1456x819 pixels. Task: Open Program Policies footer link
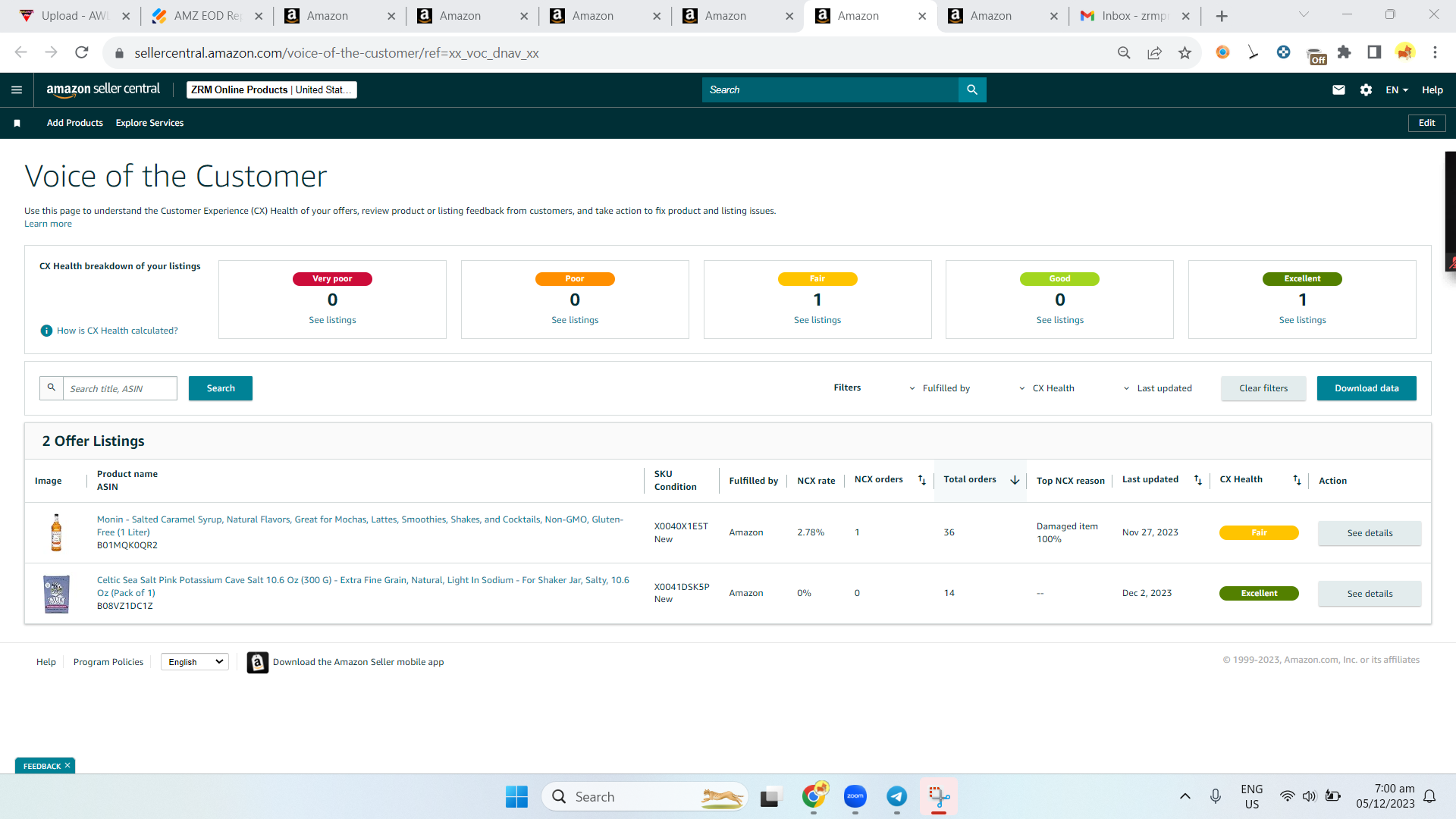(108, 662)
